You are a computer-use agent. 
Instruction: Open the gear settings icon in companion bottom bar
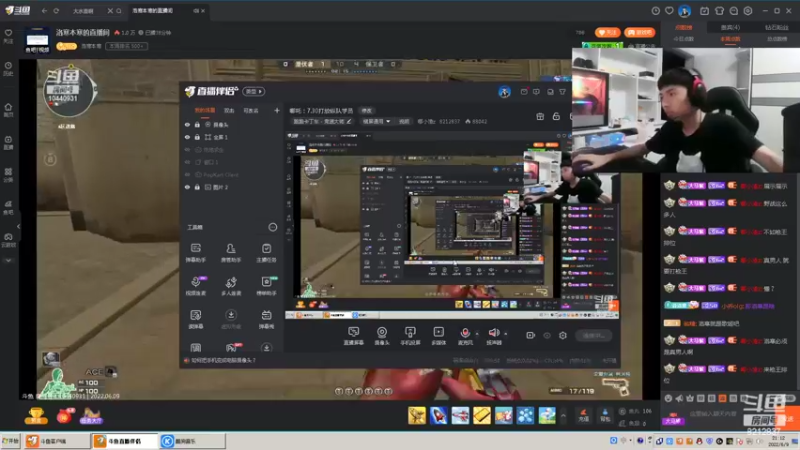[563, 336]
